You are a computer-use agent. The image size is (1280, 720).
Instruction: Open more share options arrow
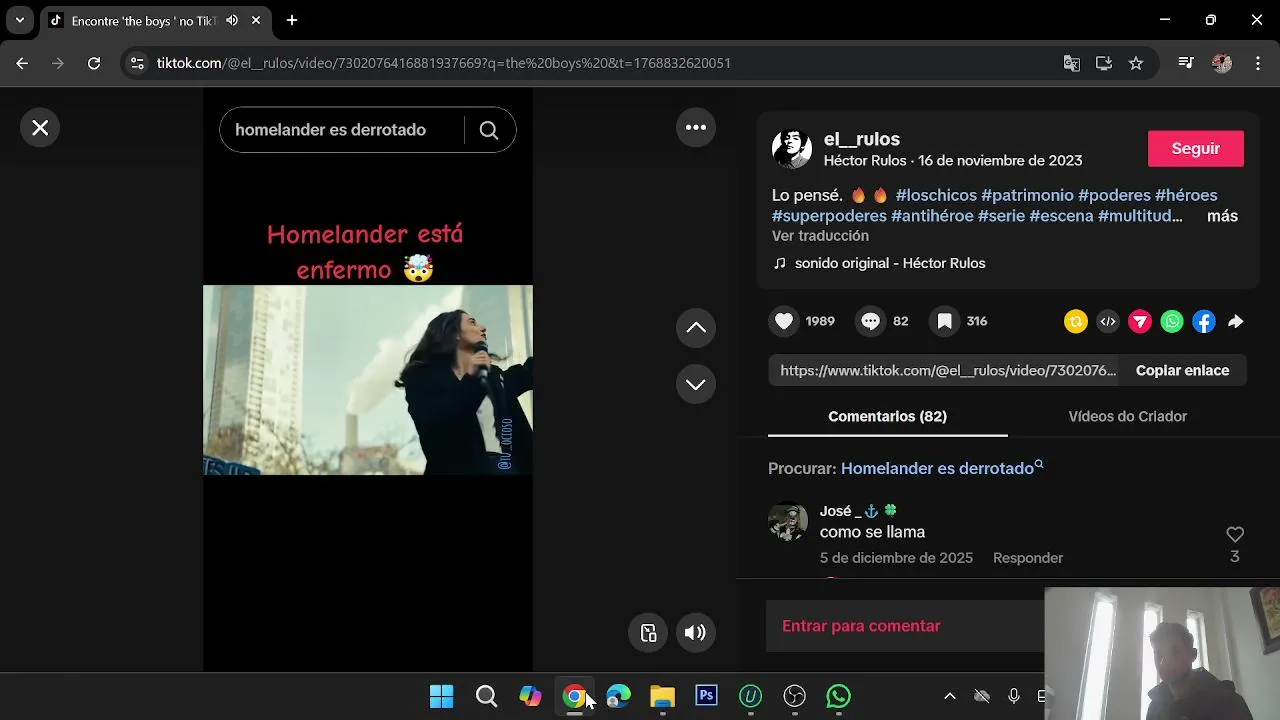click(x=1236, y=321)
